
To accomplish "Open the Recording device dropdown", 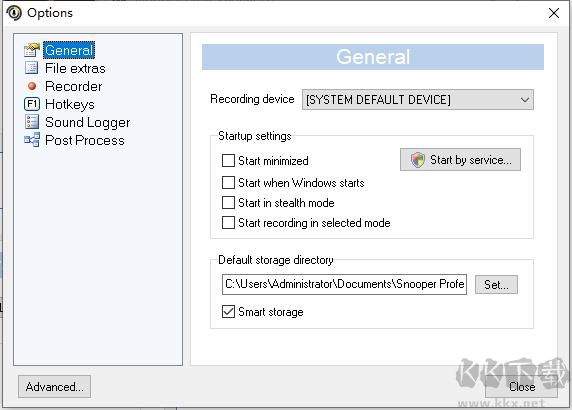I will point(418,100).
